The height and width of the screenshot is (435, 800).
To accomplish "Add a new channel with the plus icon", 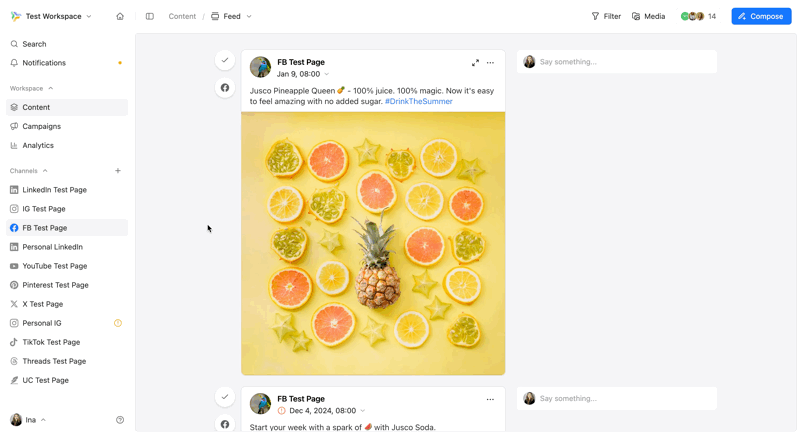I will (118, 171).
